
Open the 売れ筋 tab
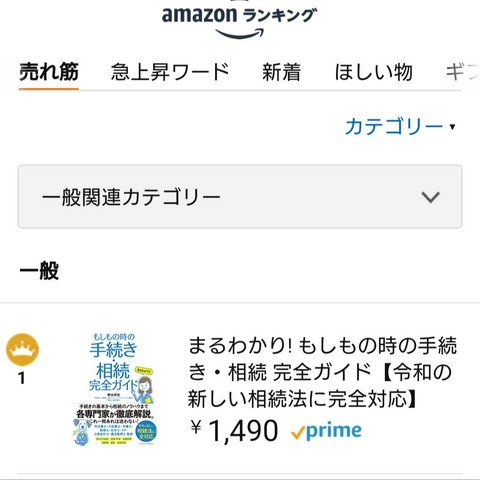(49, 72)
